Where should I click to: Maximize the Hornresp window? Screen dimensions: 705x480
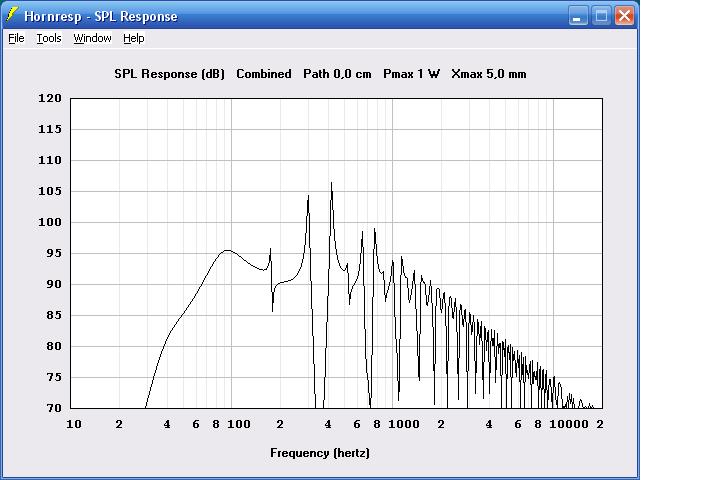click(601, 16)
